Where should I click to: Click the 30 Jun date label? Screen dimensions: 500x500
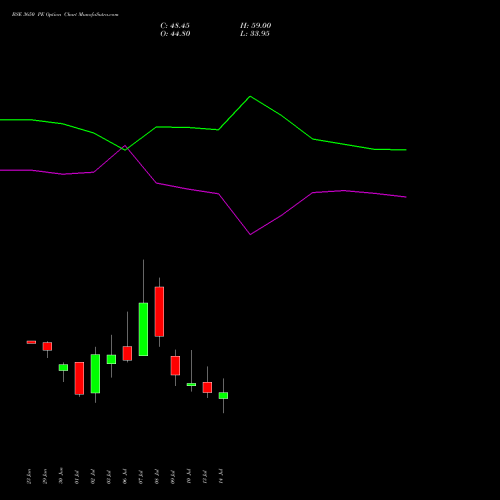(x=61, y=476)
